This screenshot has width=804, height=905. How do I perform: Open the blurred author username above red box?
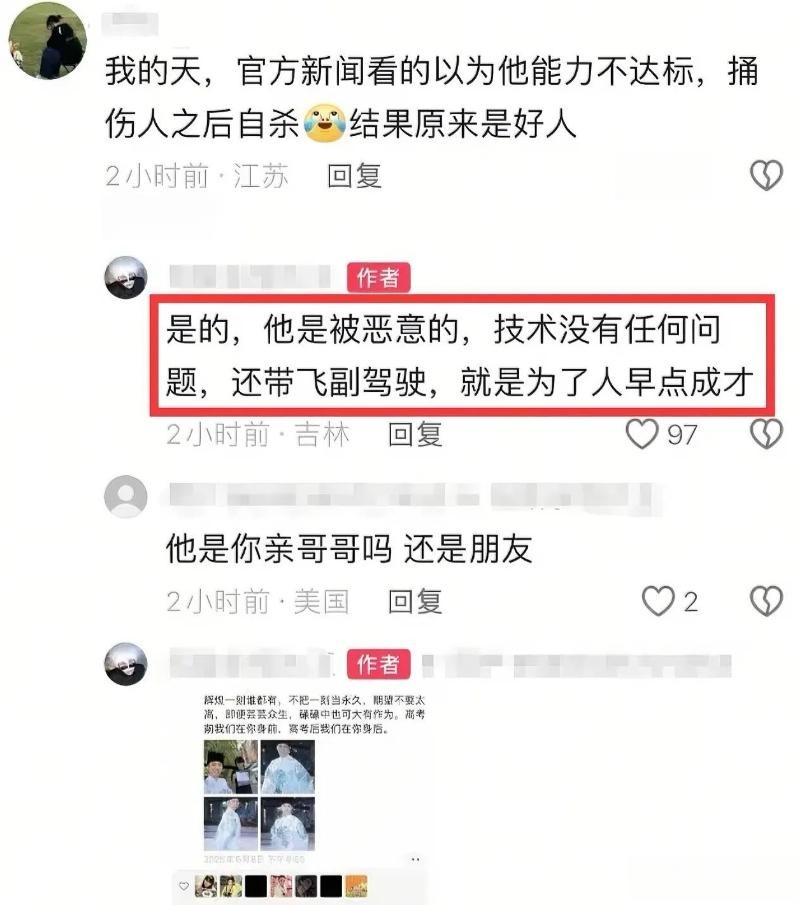(x=251, y=277)
